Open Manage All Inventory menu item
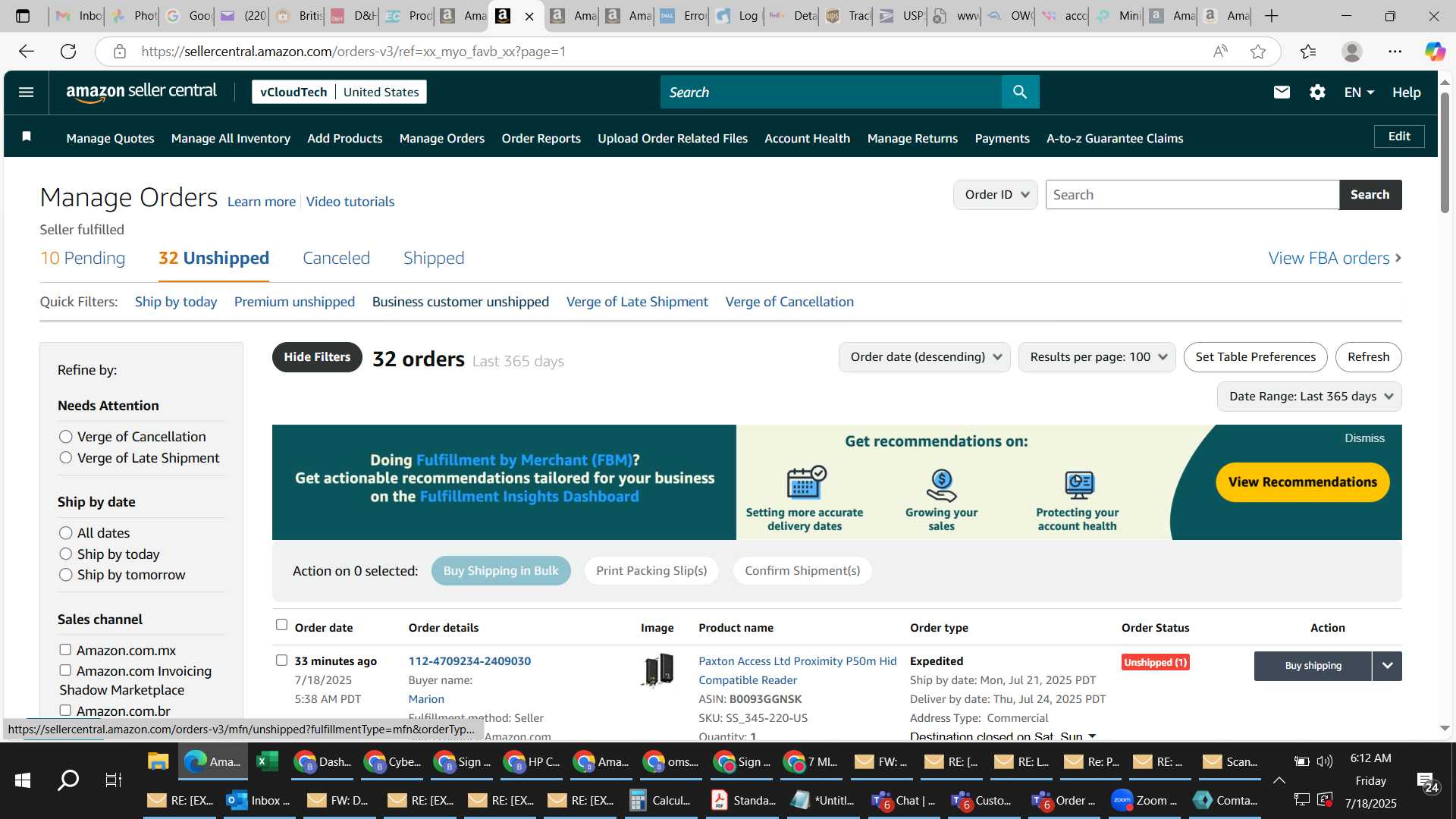Screen dimensions: 1456x819 click(231, 138)
